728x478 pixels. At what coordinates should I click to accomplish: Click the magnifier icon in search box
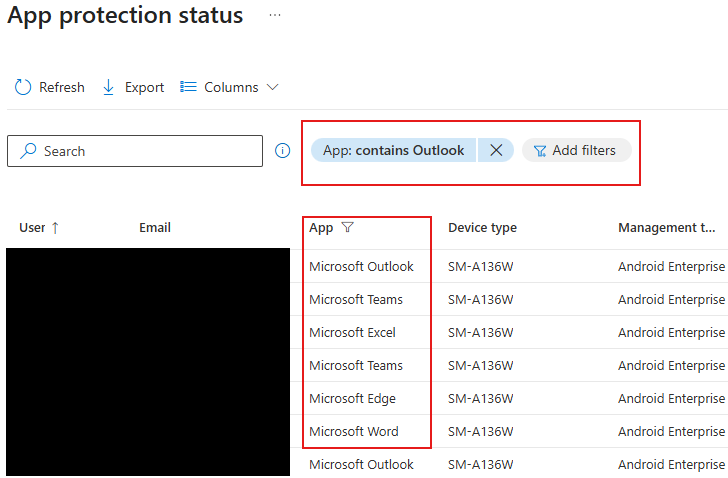(x=28, y=150)
